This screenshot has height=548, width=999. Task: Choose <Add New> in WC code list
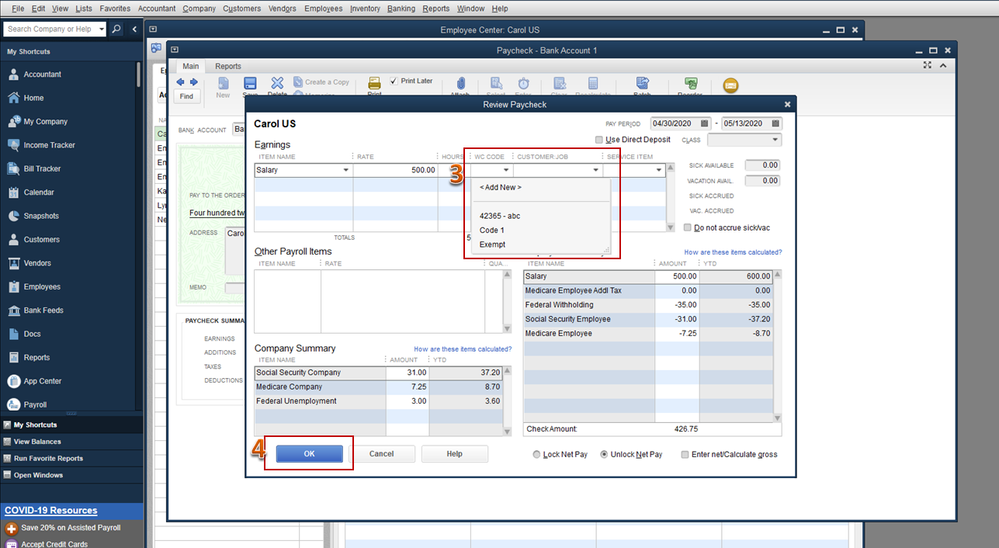[x=500, y=187]
